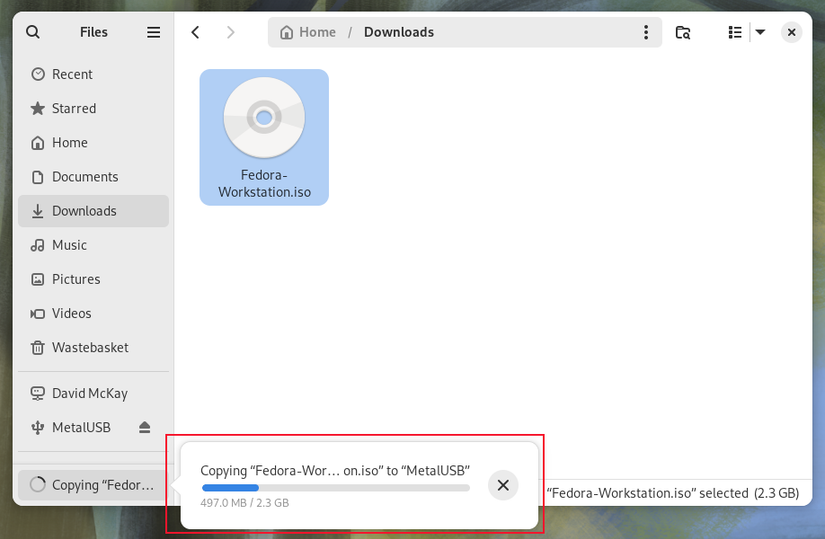Open Pictures in the sidebar

point(94,280)
